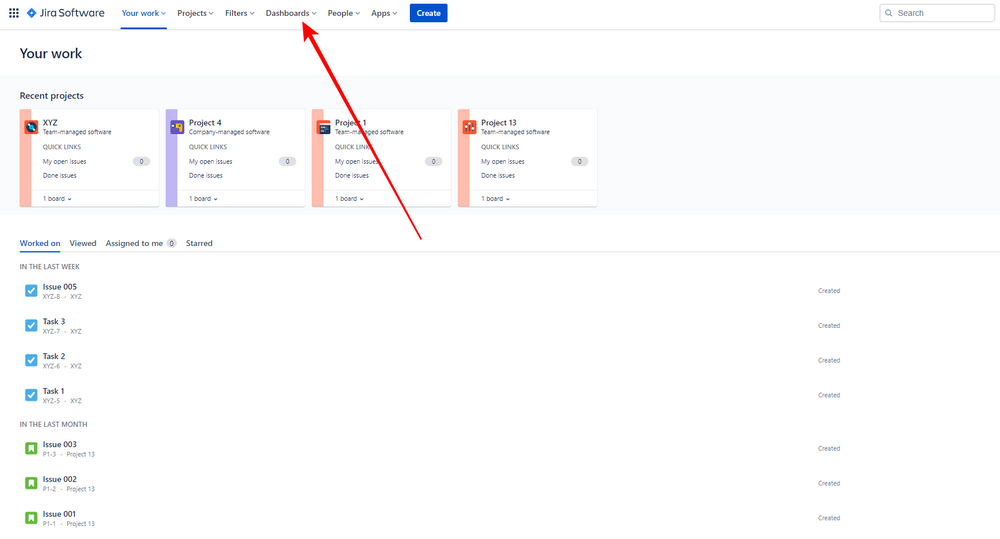This screenshot has width=1000, height=539.
Task: Open the Filters dropdown menu
Action: click(240, 13)
